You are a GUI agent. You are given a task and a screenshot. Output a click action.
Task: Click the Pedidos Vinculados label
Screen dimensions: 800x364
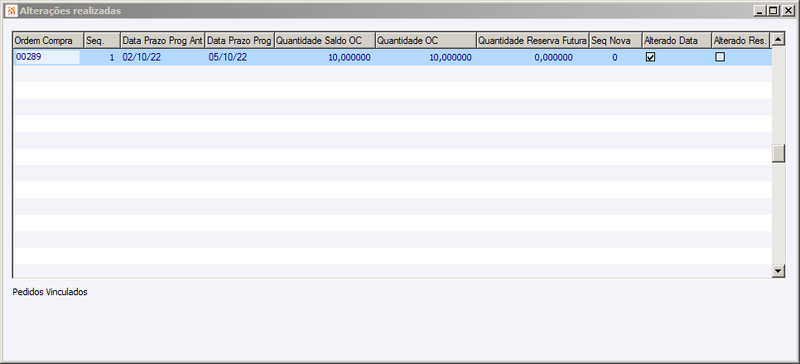click(50, 293)
